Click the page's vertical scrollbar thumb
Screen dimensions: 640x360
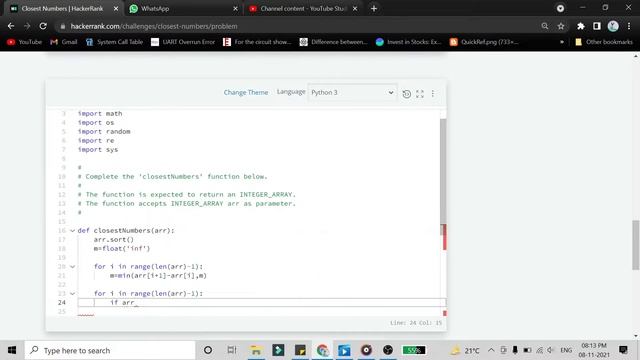[x=636, y=245]
